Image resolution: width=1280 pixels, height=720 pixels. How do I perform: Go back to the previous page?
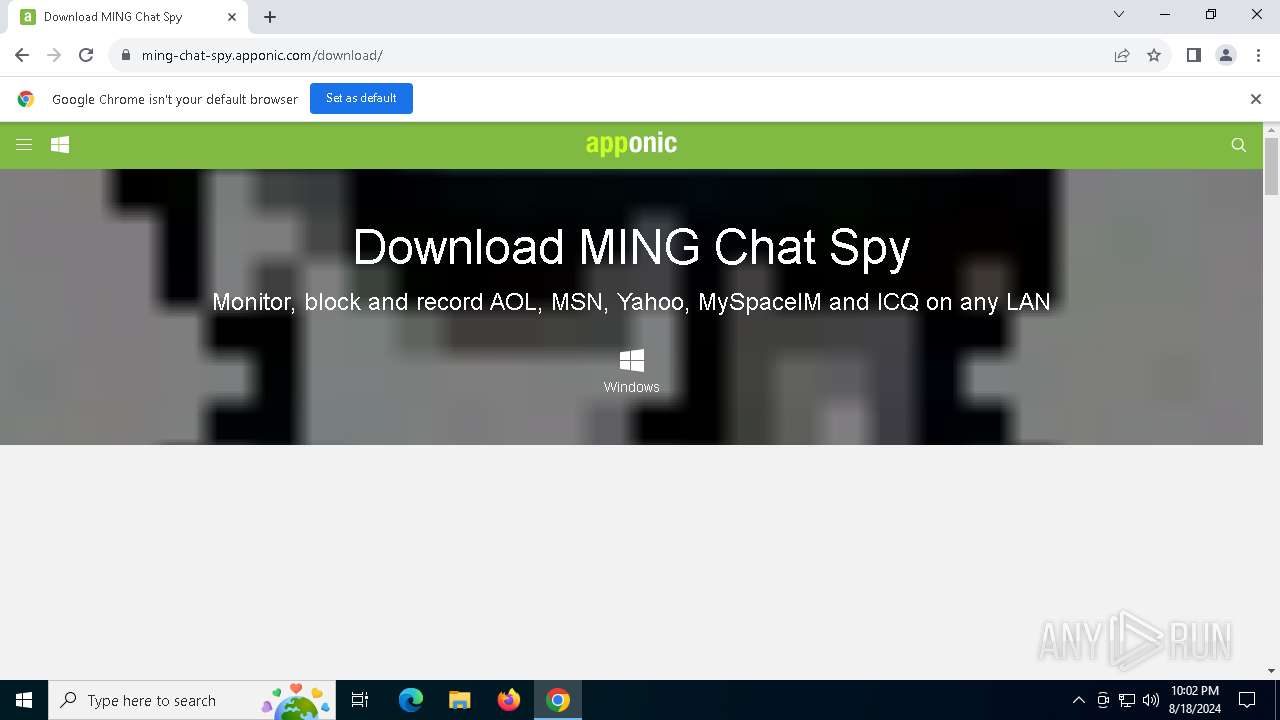click(x=22, y=55)
